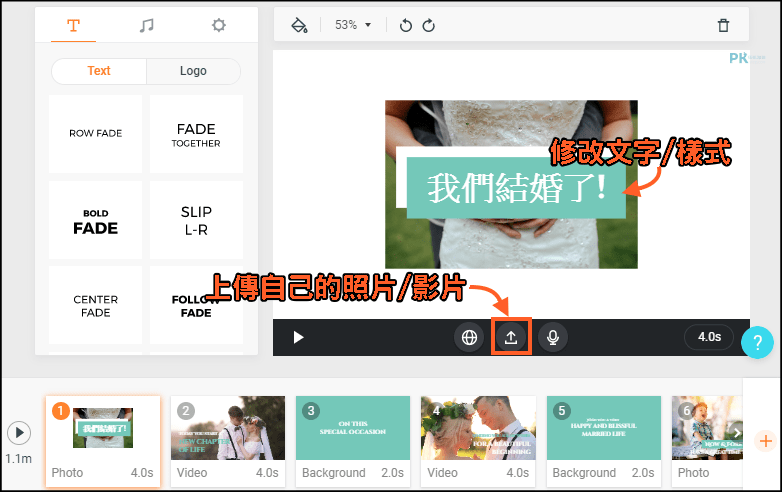Click the microphone voiceover icon
This screenshot has width=782, height=492.
pyautogui.click(x=553, y=337)
